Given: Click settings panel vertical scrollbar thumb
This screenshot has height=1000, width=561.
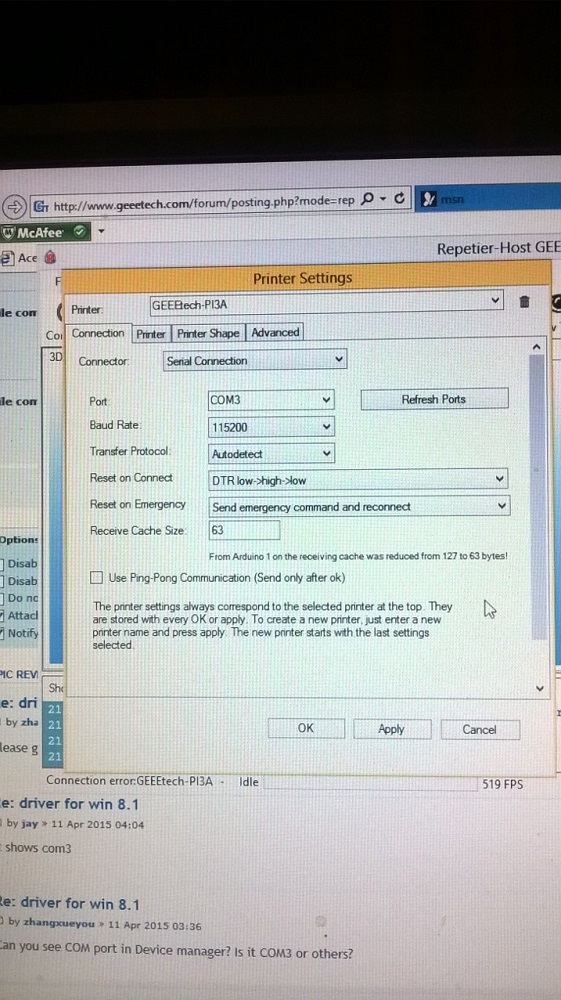Looking at the screenshot, I should pos(538,497).
